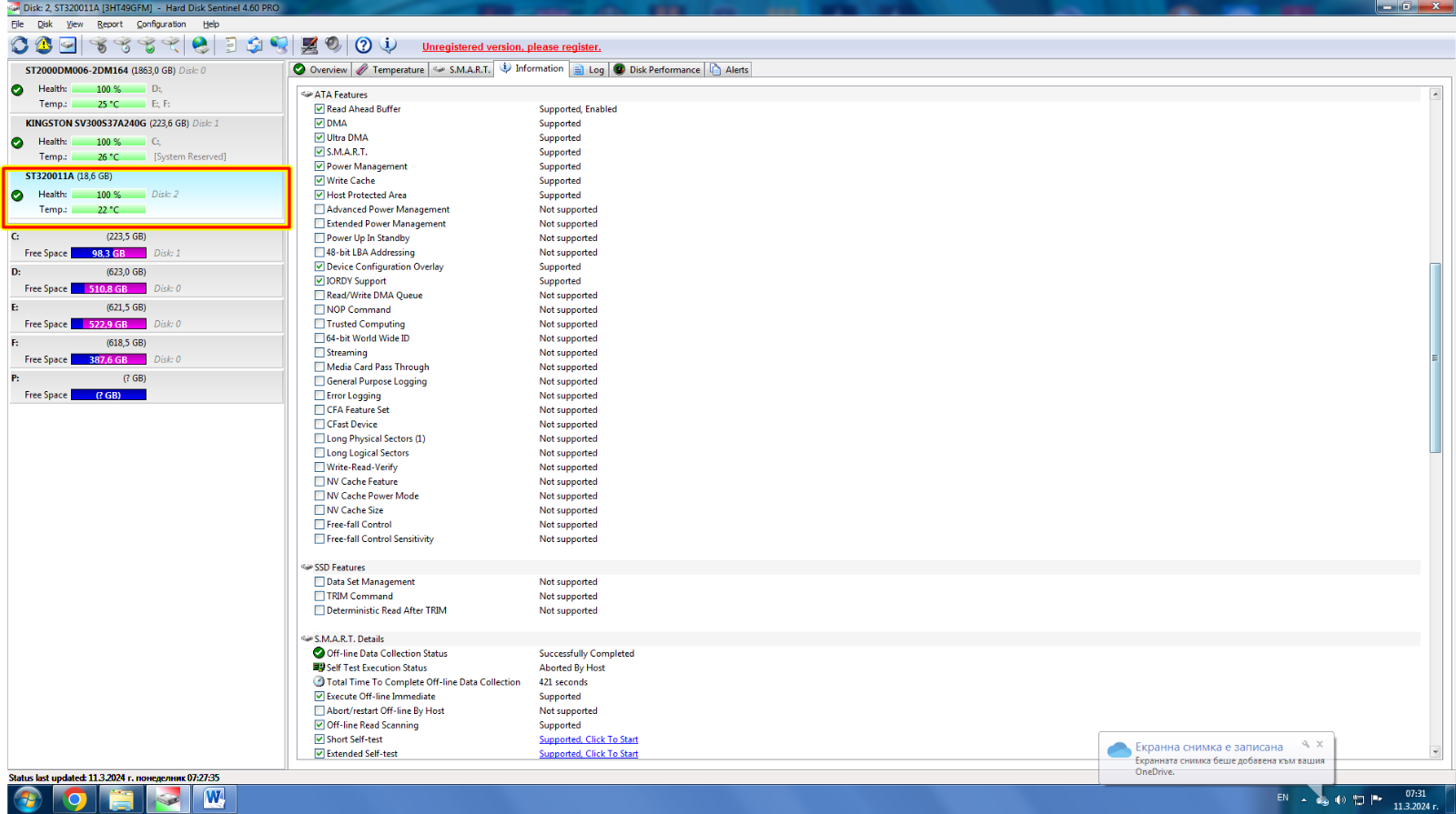The width and height of the screenshot is (1456, 814).
Task: Click the Unregistered version, please register link
Action: [x=511, y=47]
